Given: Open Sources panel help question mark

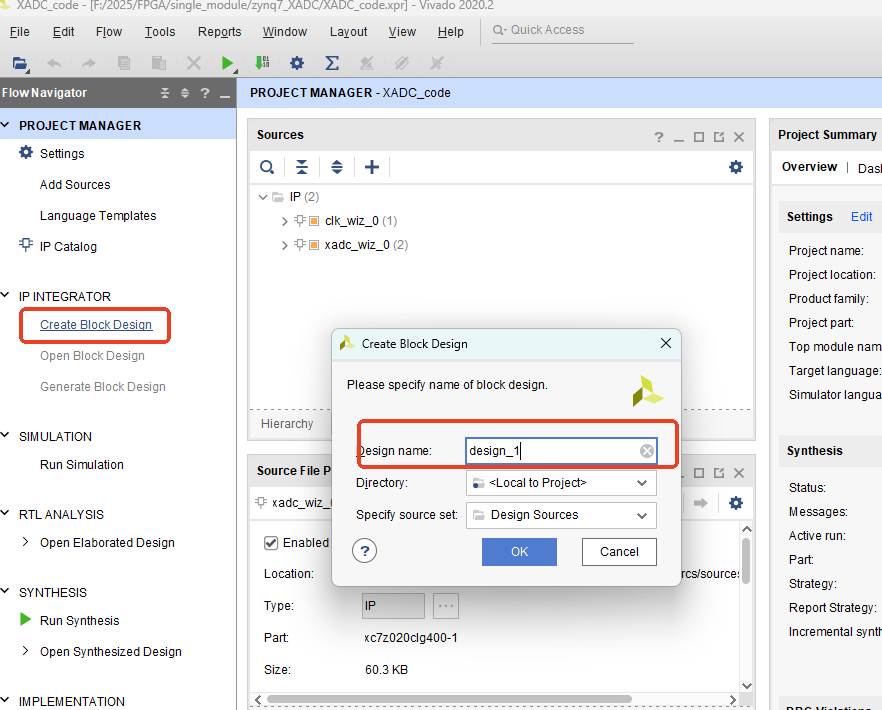Looking at the screenshot, I should [659, 137].
